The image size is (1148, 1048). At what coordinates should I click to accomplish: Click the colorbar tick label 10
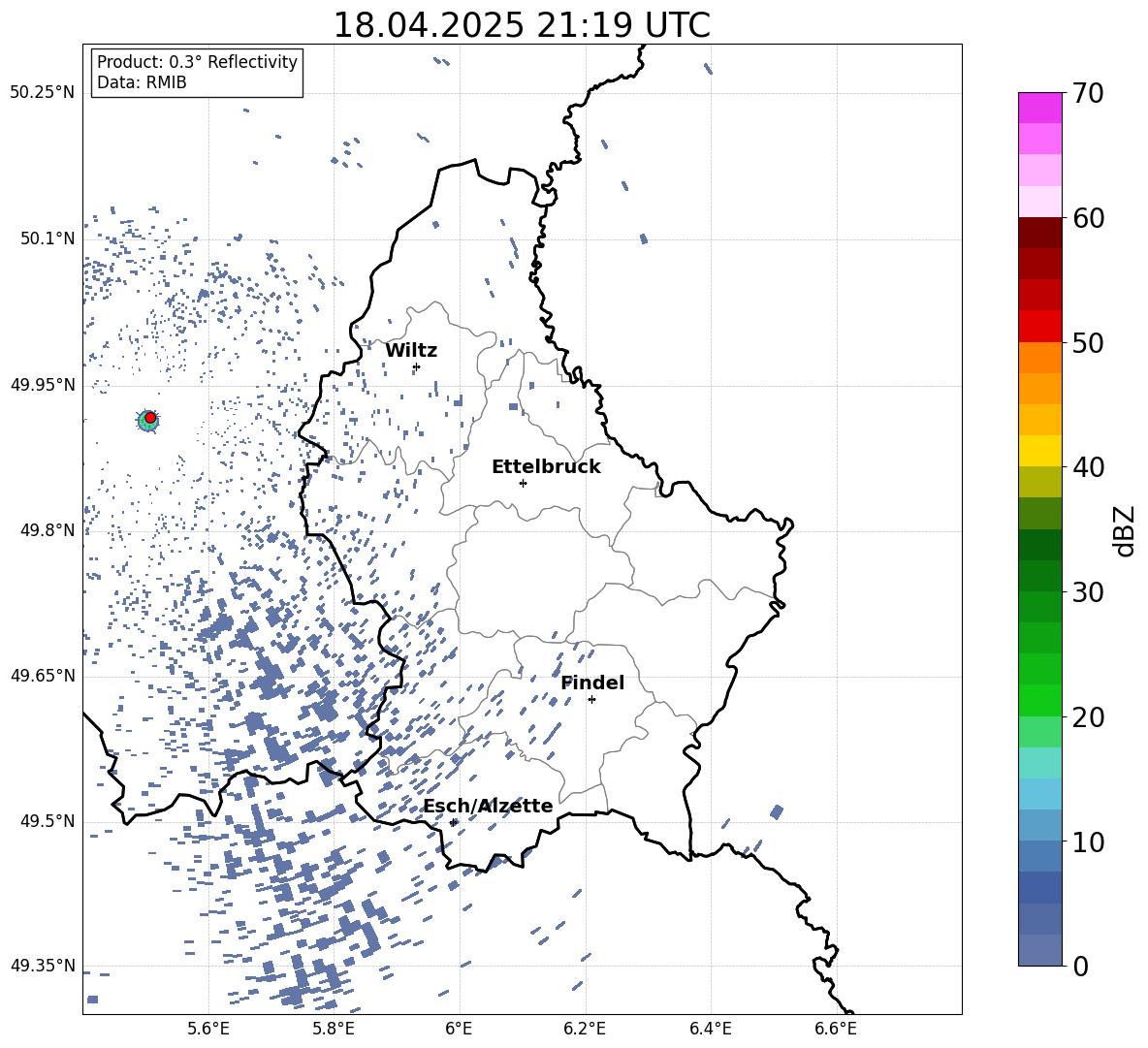[1088, 842]
